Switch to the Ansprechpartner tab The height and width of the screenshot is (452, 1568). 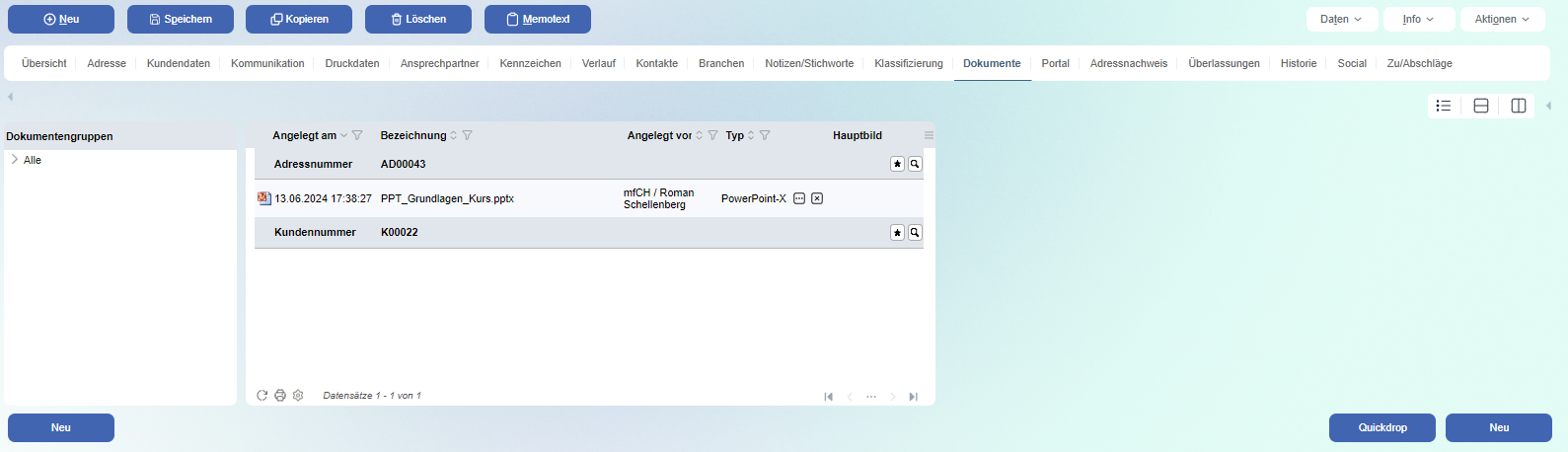click(439, 63)
